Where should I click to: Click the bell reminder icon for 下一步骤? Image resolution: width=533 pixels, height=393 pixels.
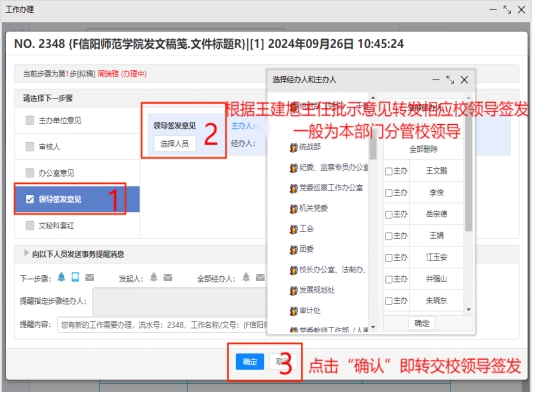(x=61, y=277)
